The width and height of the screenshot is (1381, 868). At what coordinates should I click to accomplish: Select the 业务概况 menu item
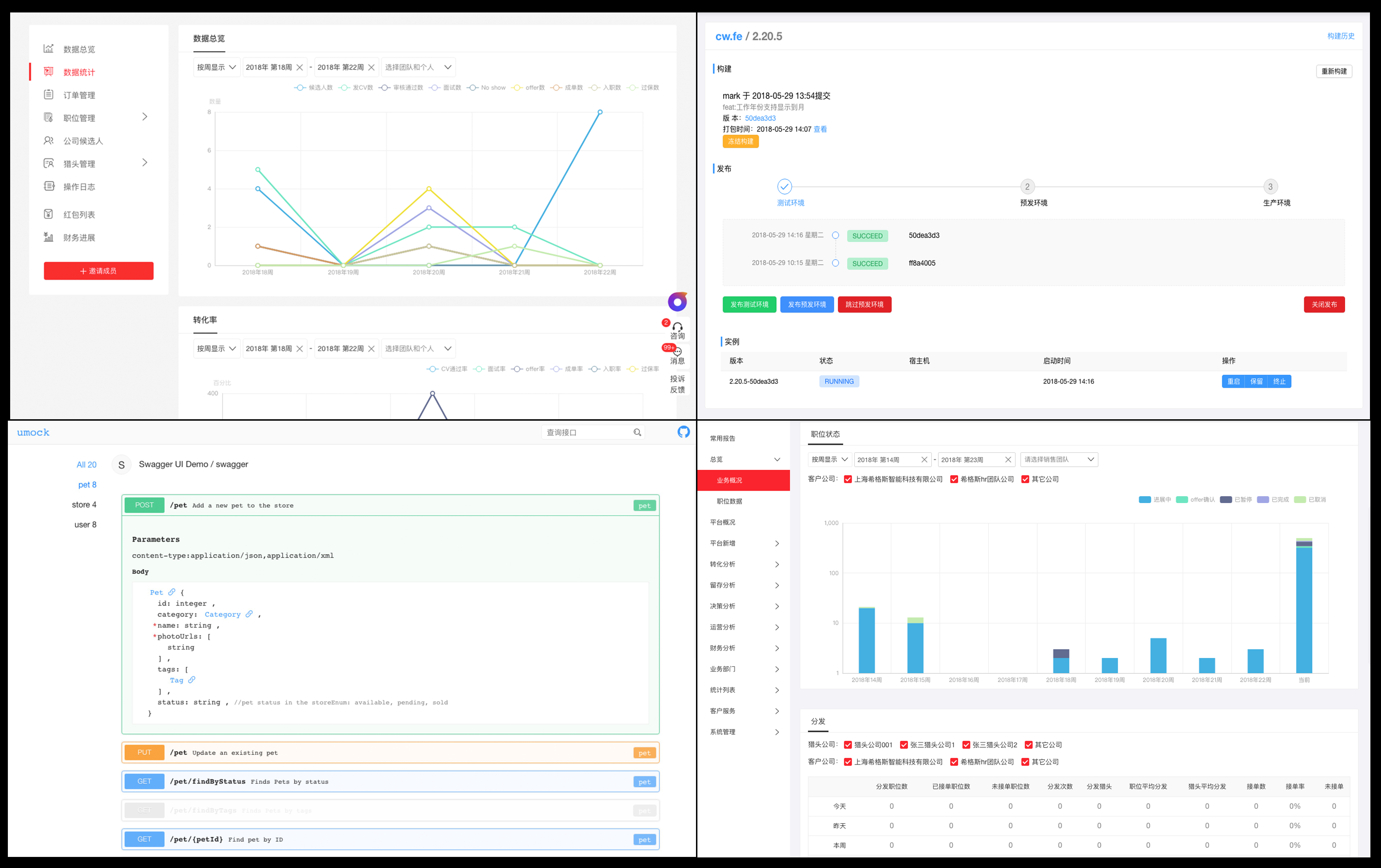[743, 480]
